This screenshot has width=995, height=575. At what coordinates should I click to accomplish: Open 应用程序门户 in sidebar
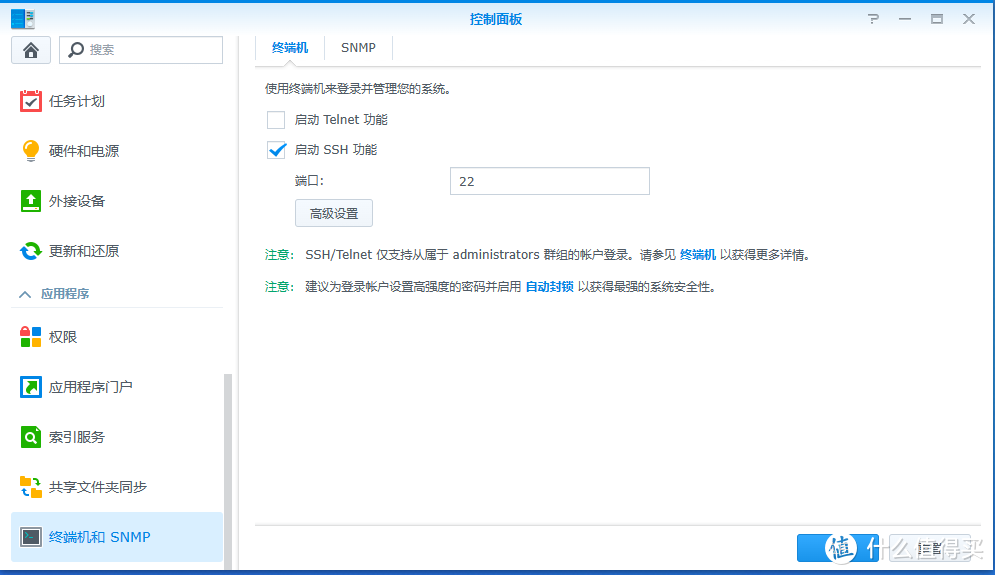point(117,387)
